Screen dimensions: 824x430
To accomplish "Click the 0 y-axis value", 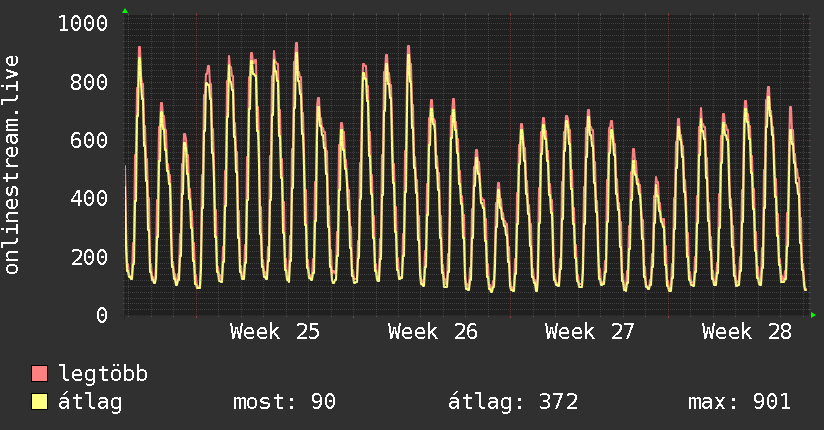I will pyautogui.click(x=102, y=315).
